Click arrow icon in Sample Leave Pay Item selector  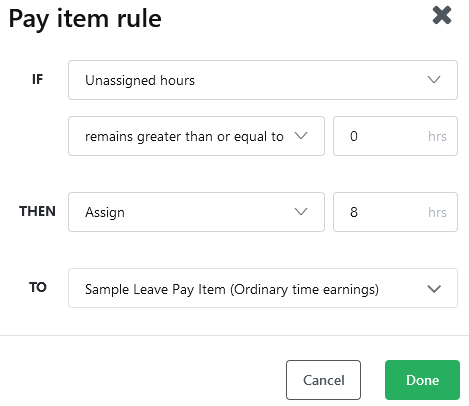tap(434, 289)
